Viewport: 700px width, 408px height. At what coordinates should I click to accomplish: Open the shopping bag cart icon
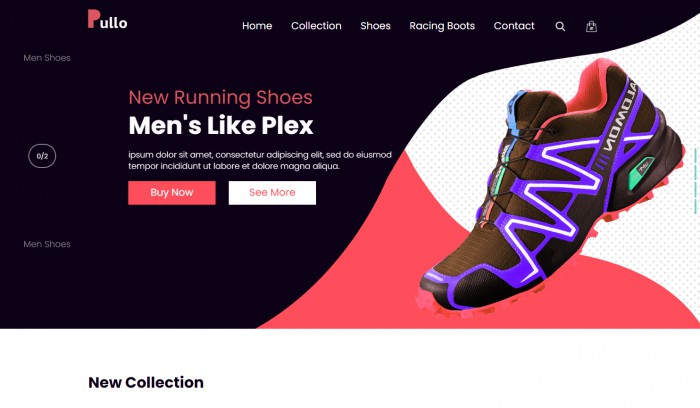pos(591,26)
